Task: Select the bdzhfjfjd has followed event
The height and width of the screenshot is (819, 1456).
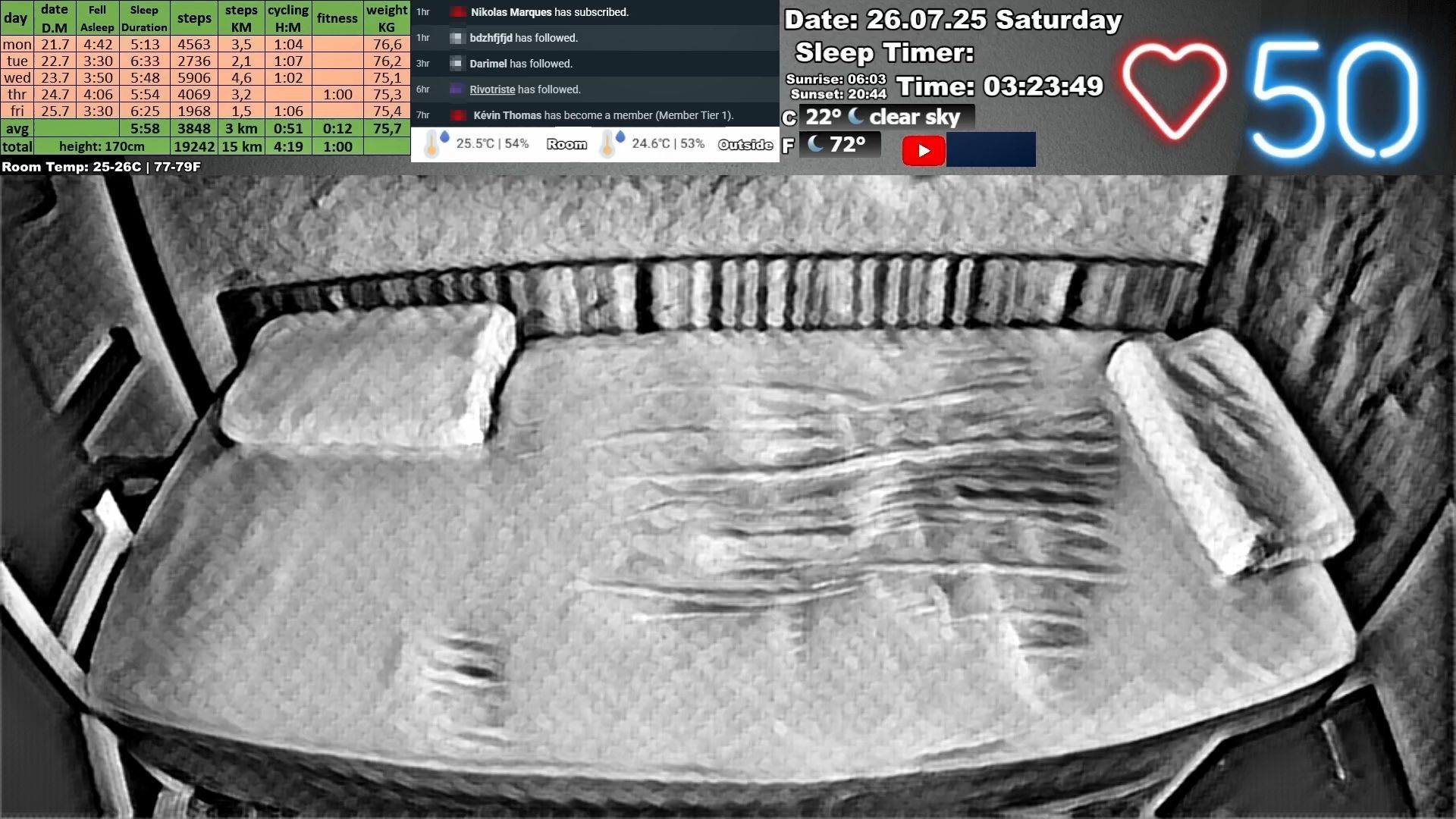Action: coord(595,38)
